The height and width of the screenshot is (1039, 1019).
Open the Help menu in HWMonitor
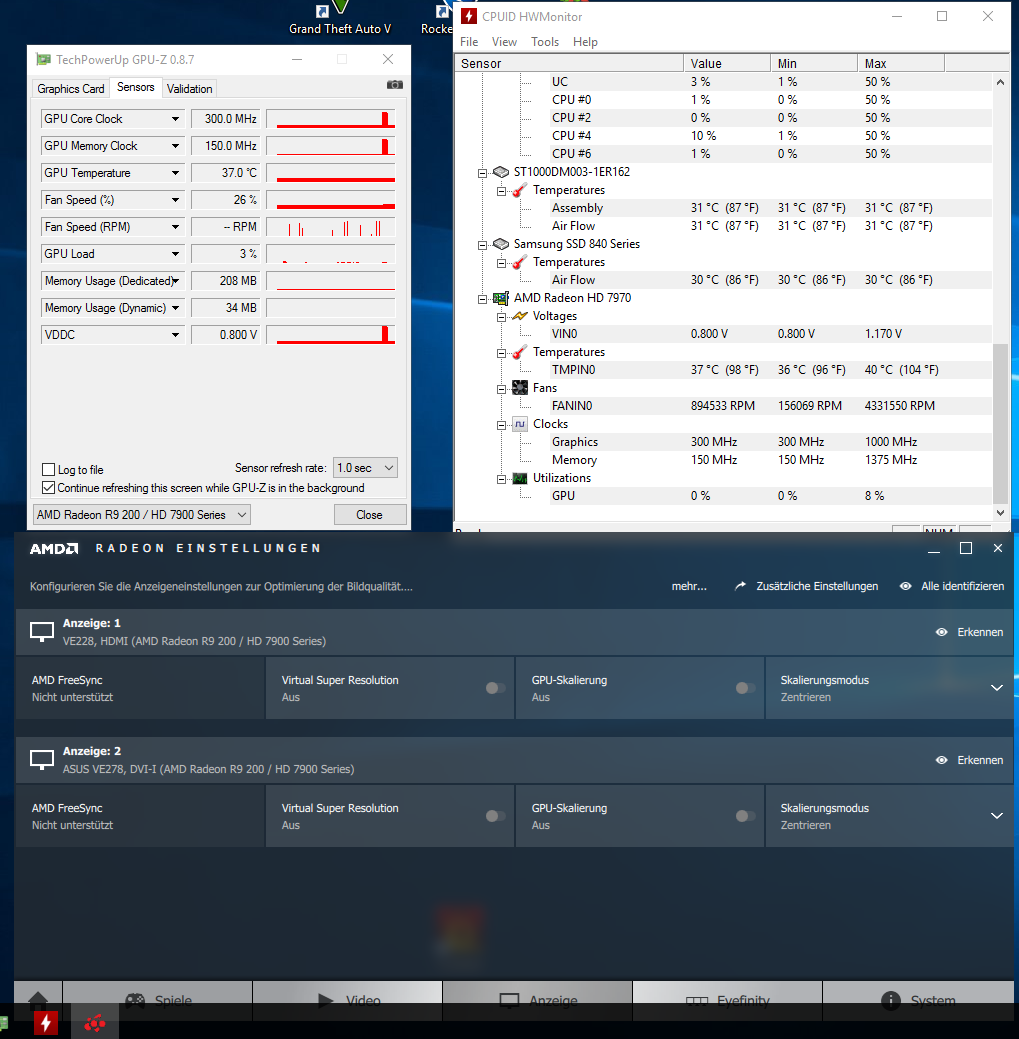(585, 42)
